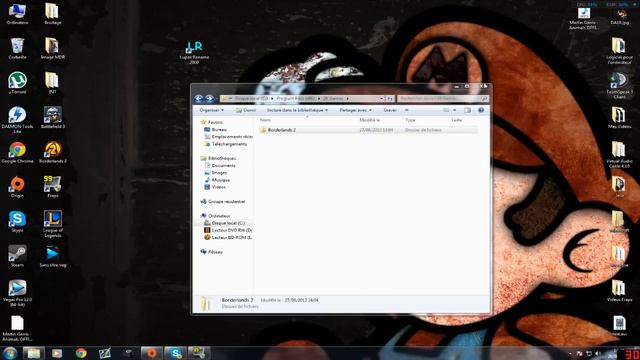Click the Graver toolbar button
This screenshot has width=640, height=360.
pos(390,110)
